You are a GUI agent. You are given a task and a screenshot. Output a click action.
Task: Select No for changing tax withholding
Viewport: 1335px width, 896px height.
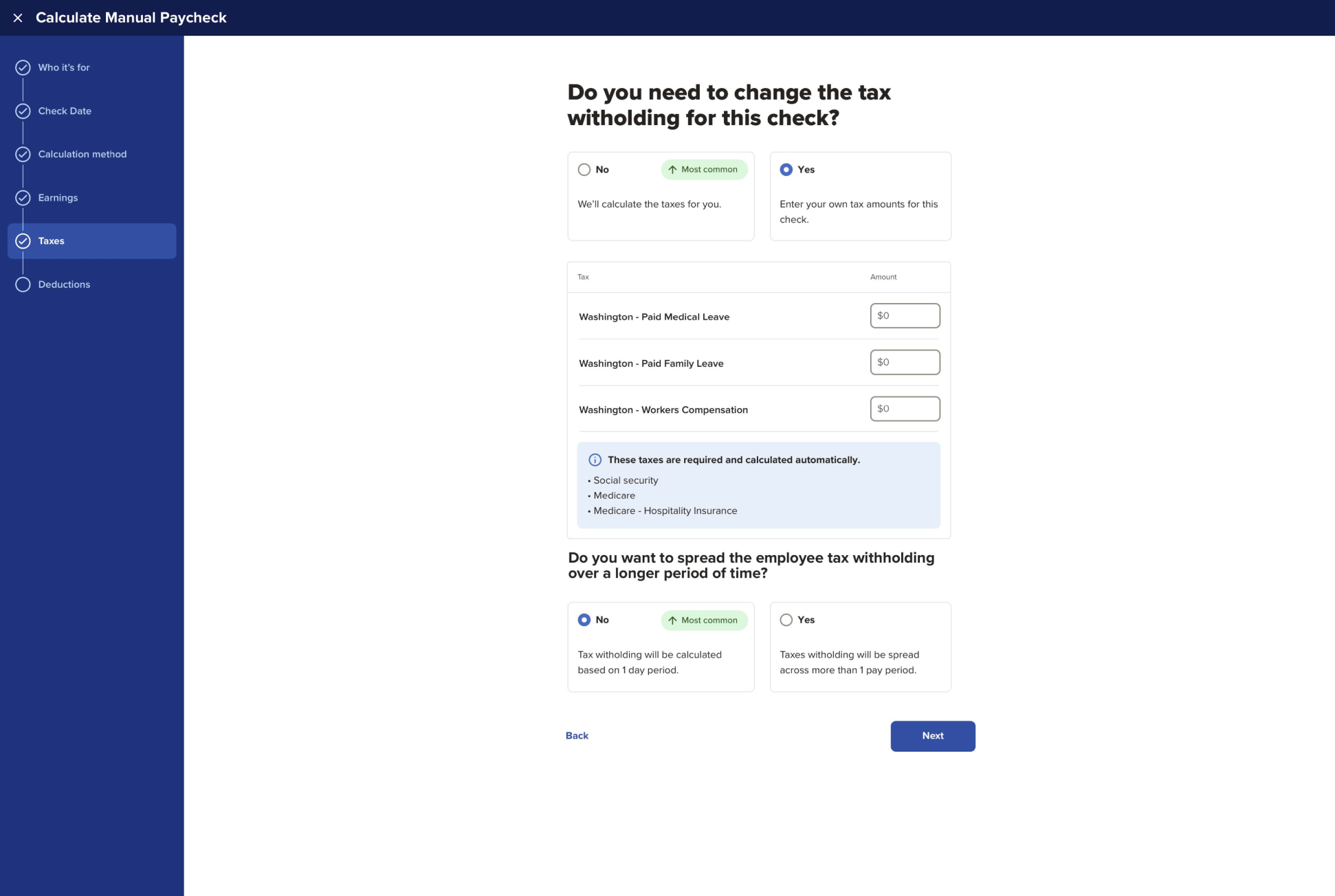click(584, 170)
